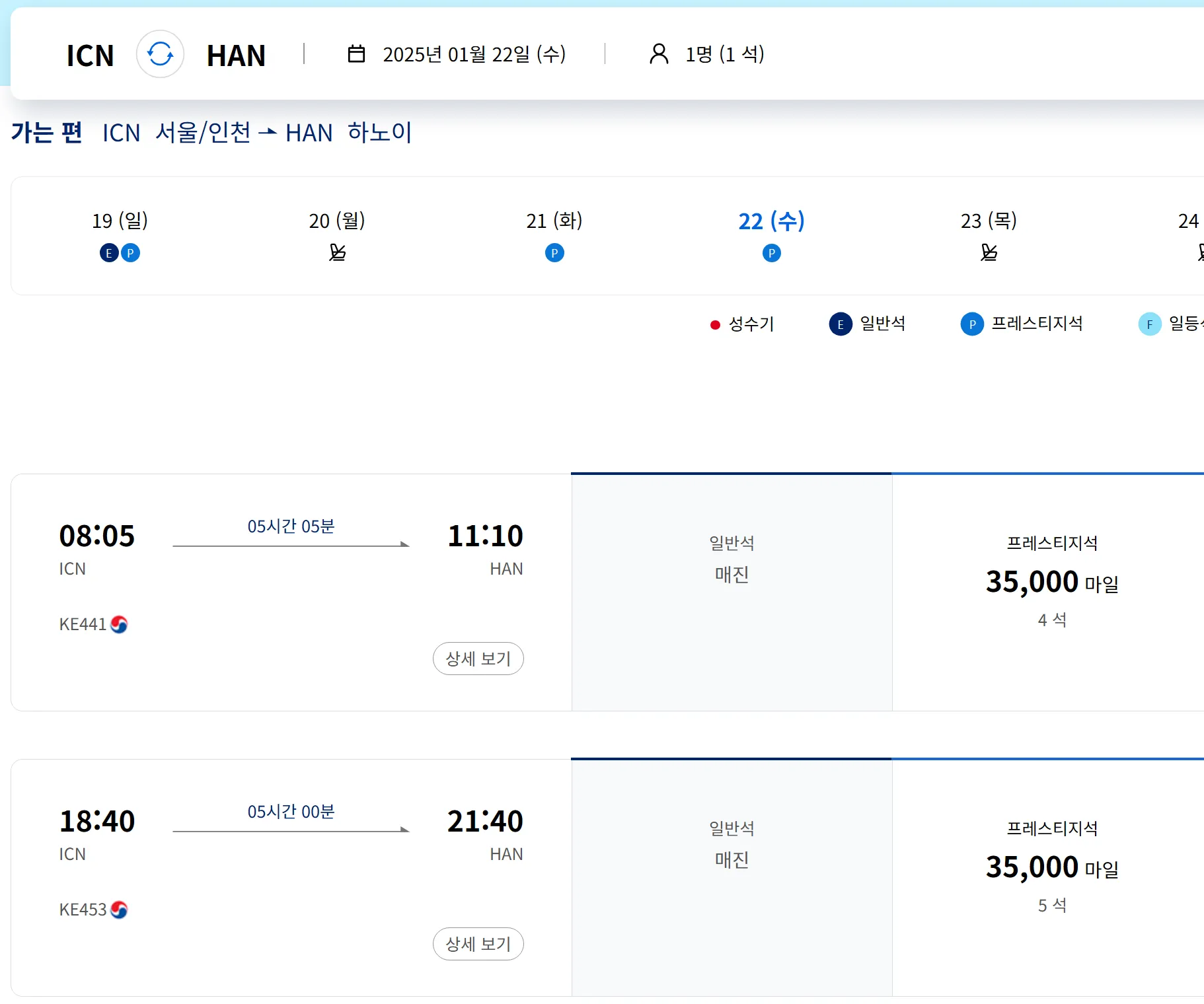Open 상세 보기 for flight KE453
1204x1004 pixels.
coord(478,944)
